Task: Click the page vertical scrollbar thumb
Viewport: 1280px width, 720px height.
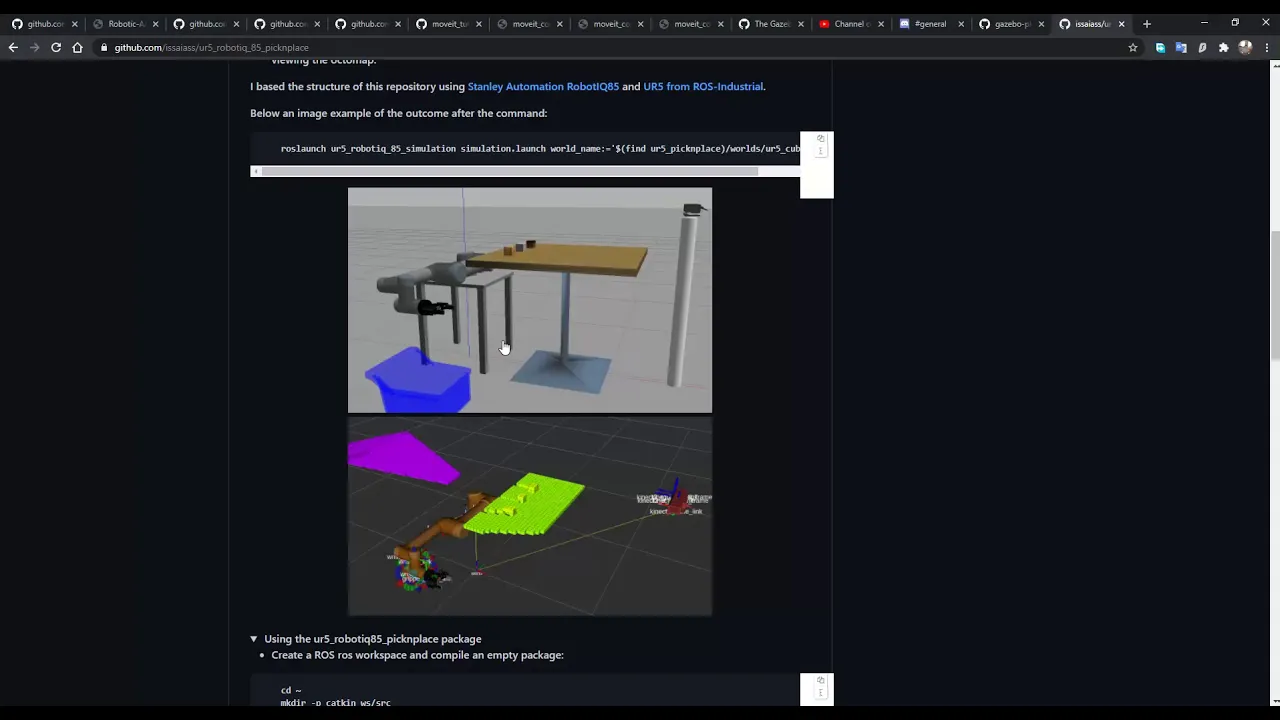Action: tap(1274, 297)
